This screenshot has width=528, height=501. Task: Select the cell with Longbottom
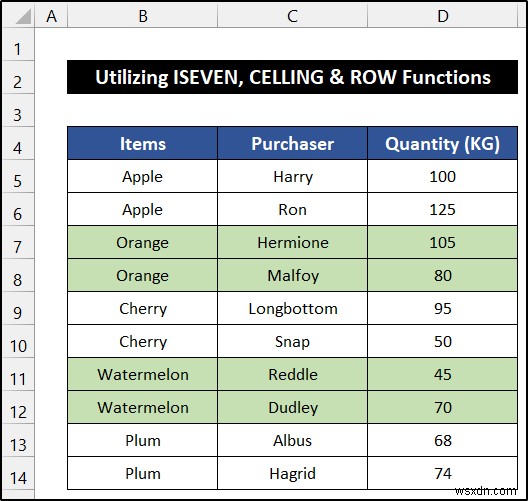pyautogui.click(x=292, y=308)
